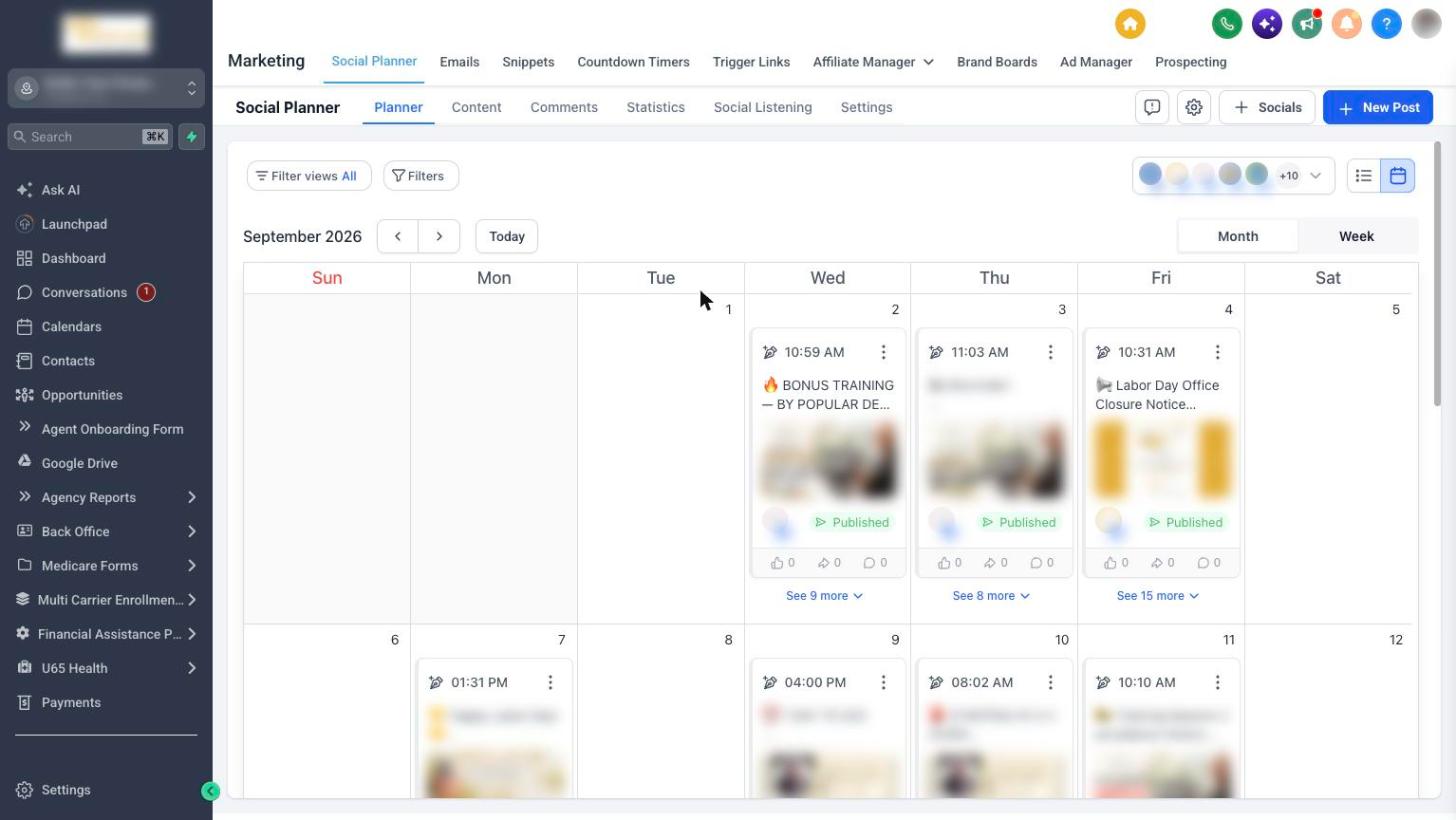Select the Week view toggle
This screenshot has height=820, width=1456.
pos(1356,236)
